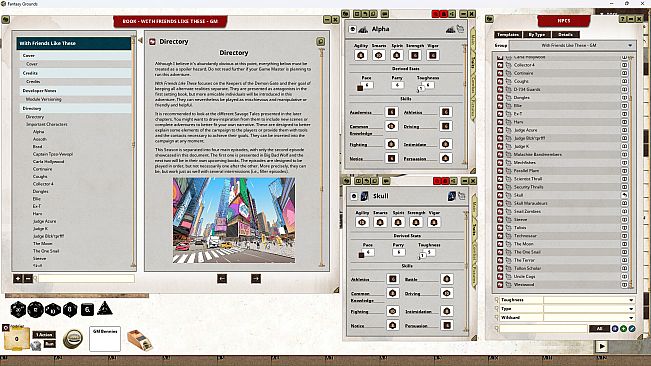This screenshot has height=366, width=651.
Task: Open the Judge K NPC link icon
Action: (x=500, y=146)
